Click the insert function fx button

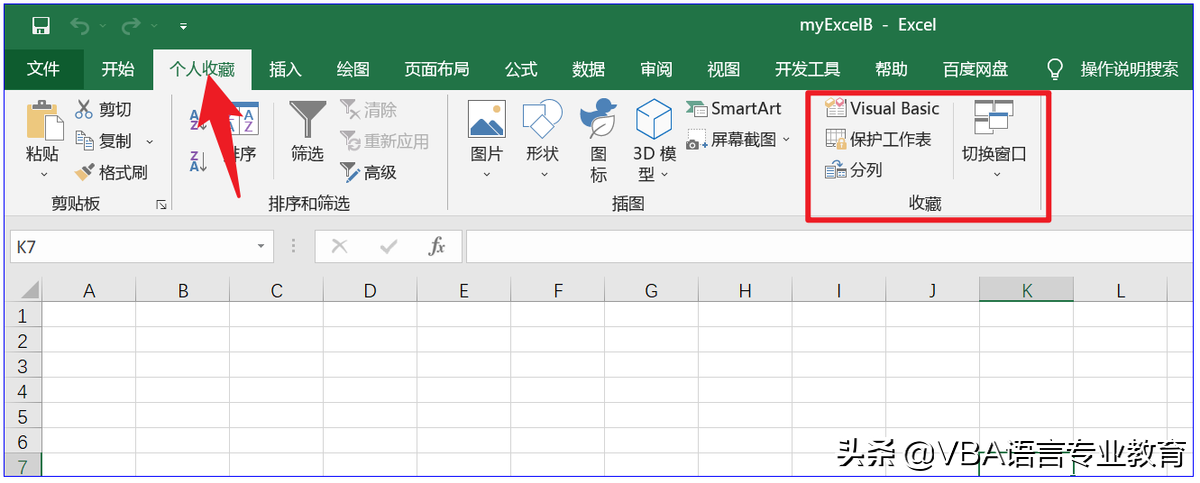click(436, 246)
